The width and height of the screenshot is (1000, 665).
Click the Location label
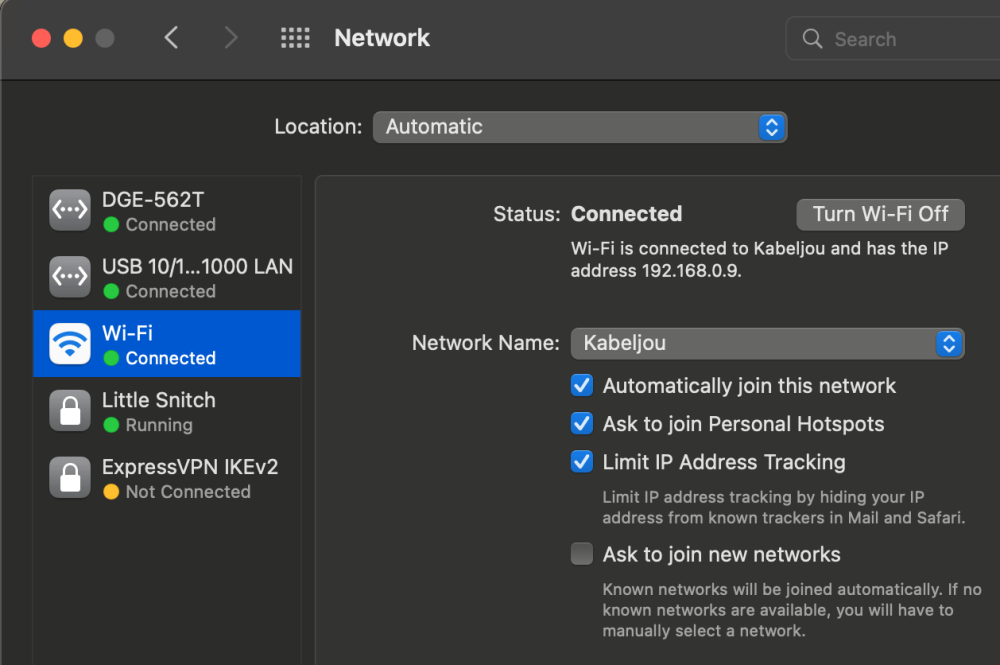click(318, 126)
